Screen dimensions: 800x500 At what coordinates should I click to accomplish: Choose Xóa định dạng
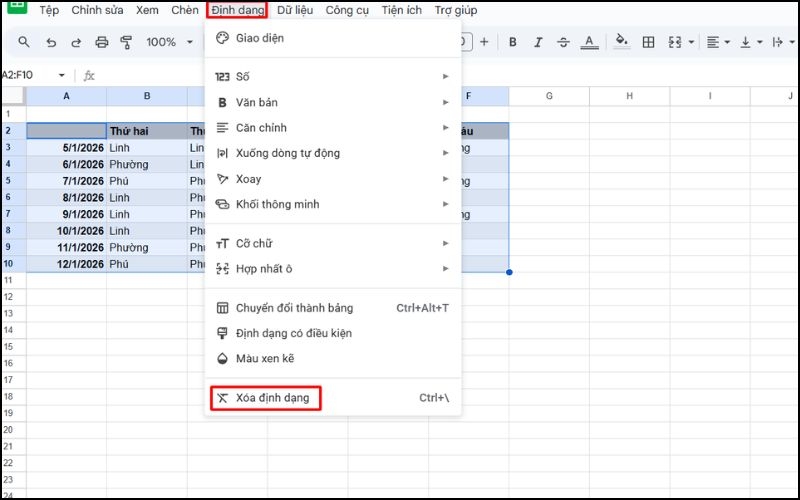click(333, 398)
